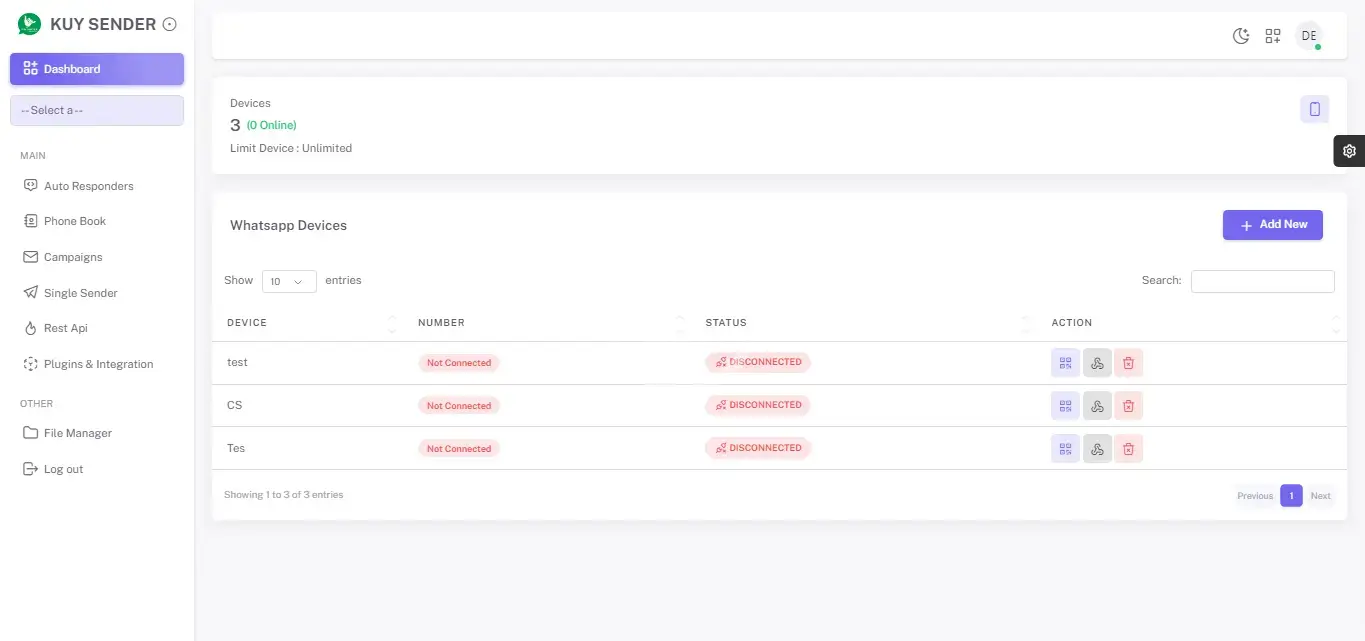Image resolution: width=1365 pixels, height=641 pixels.
Task: Open File Manager from sidebar
Action: [77, 433]
